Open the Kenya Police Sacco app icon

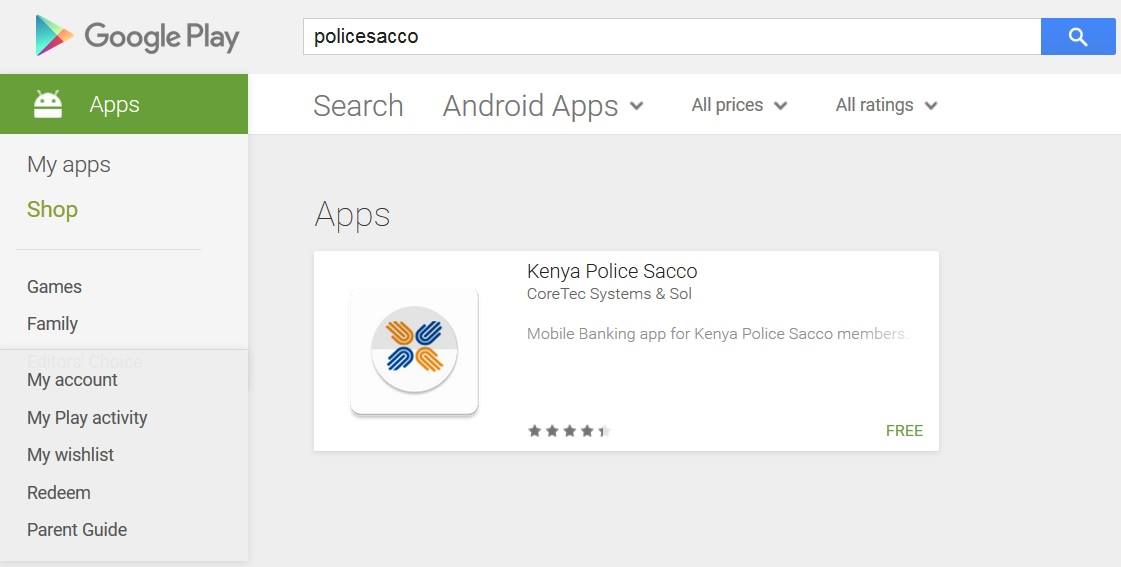click(x=414, y=350)
